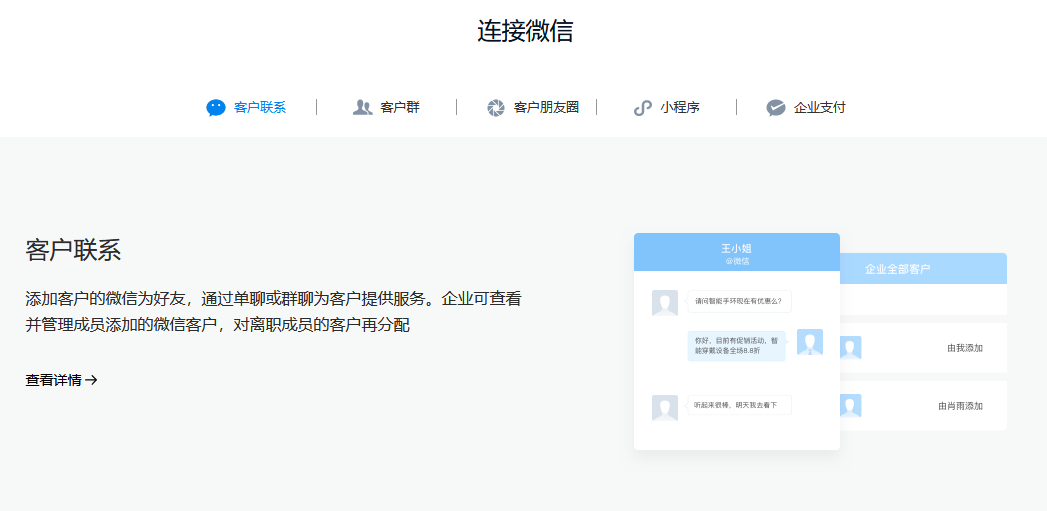
Task: Click the customer avatar in 由我添加 row
Action: [851, 348]
